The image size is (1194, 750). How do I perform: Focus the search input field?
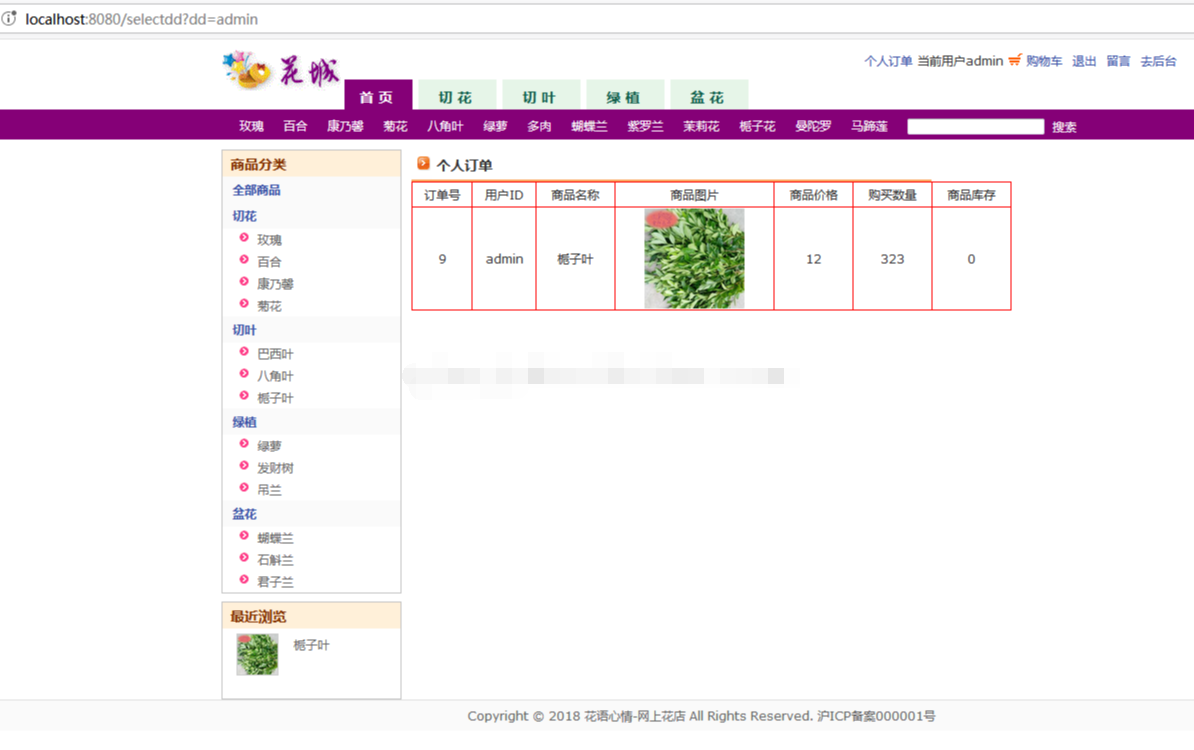pyautogui.click(x=975, y=126)
